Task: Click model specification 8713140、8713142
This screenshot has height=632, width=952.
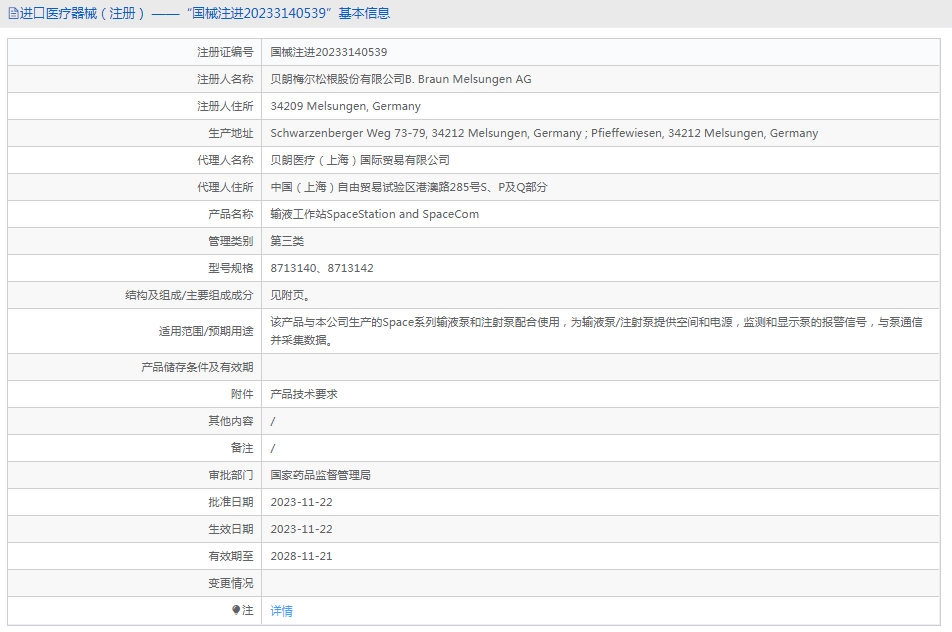Action: [322, 268]
